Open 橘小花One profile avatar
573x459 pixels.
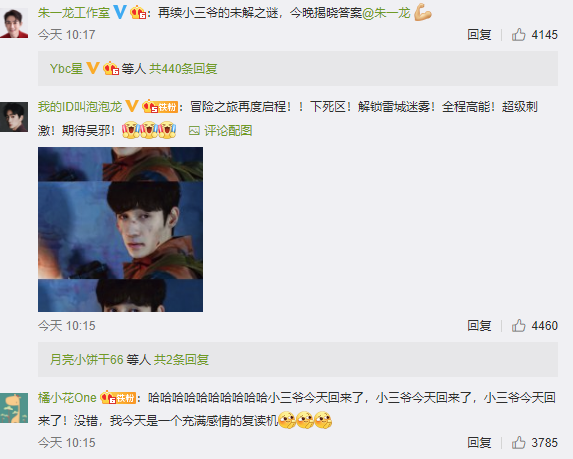click(x=14, y=408)
